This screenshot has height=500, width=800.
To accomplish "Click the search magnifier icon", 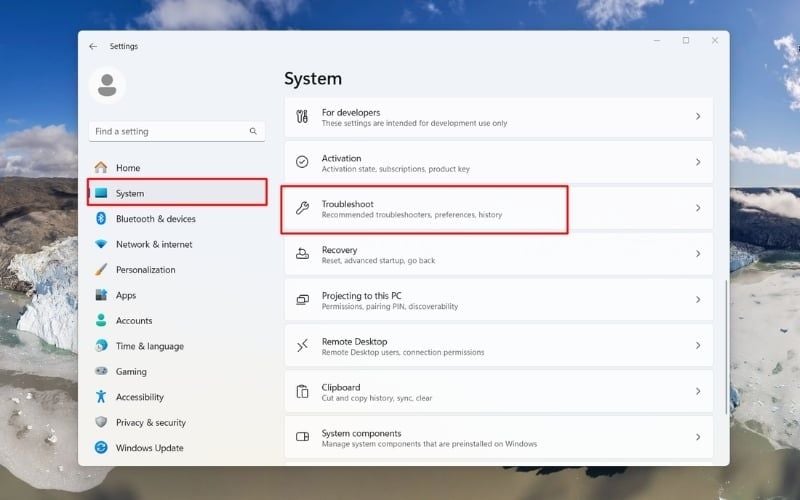I will (253, 131).
